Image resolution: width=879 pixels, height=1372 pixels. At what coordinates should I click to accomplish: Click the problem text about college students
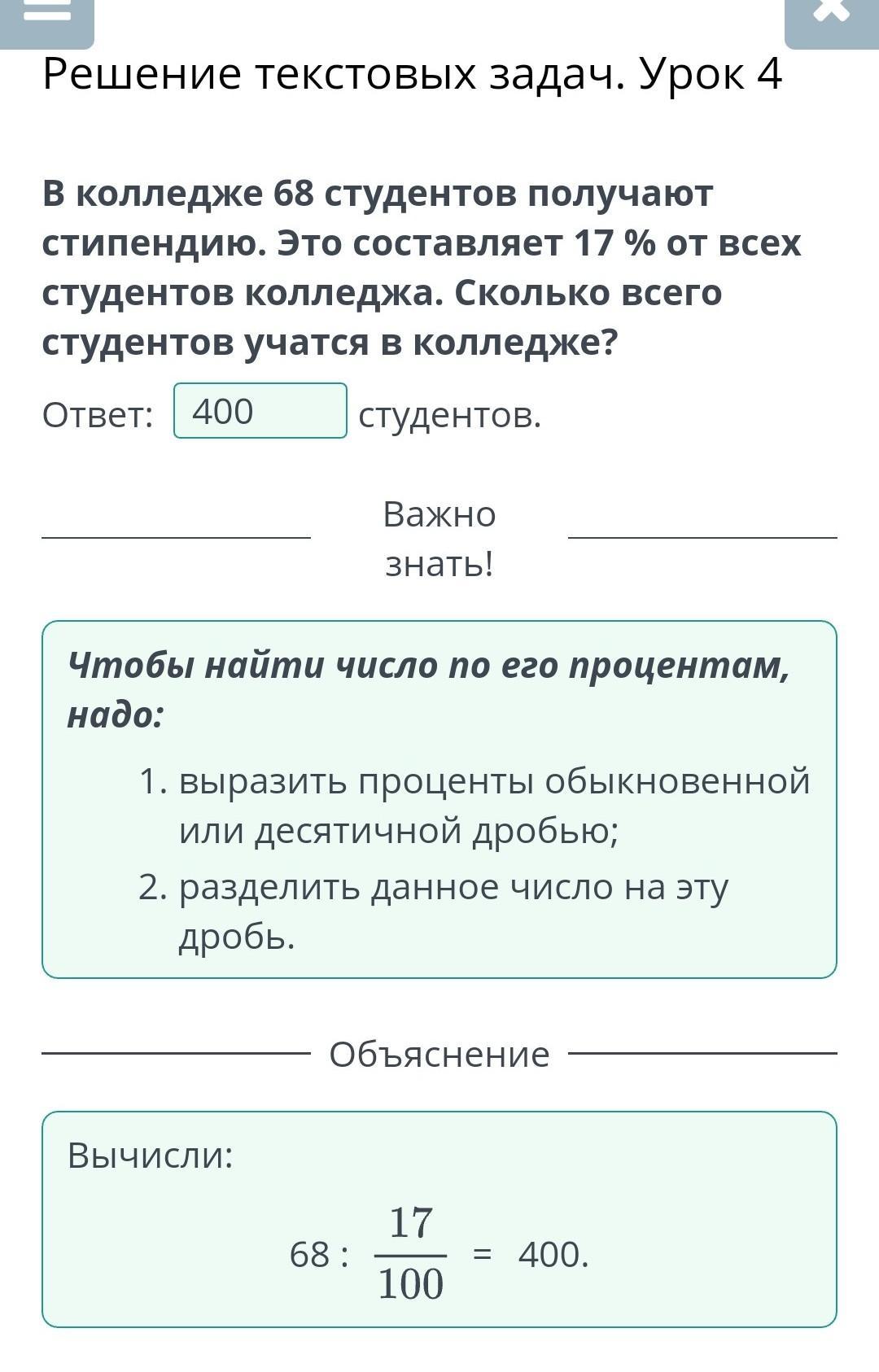click(x=422, y=268)
